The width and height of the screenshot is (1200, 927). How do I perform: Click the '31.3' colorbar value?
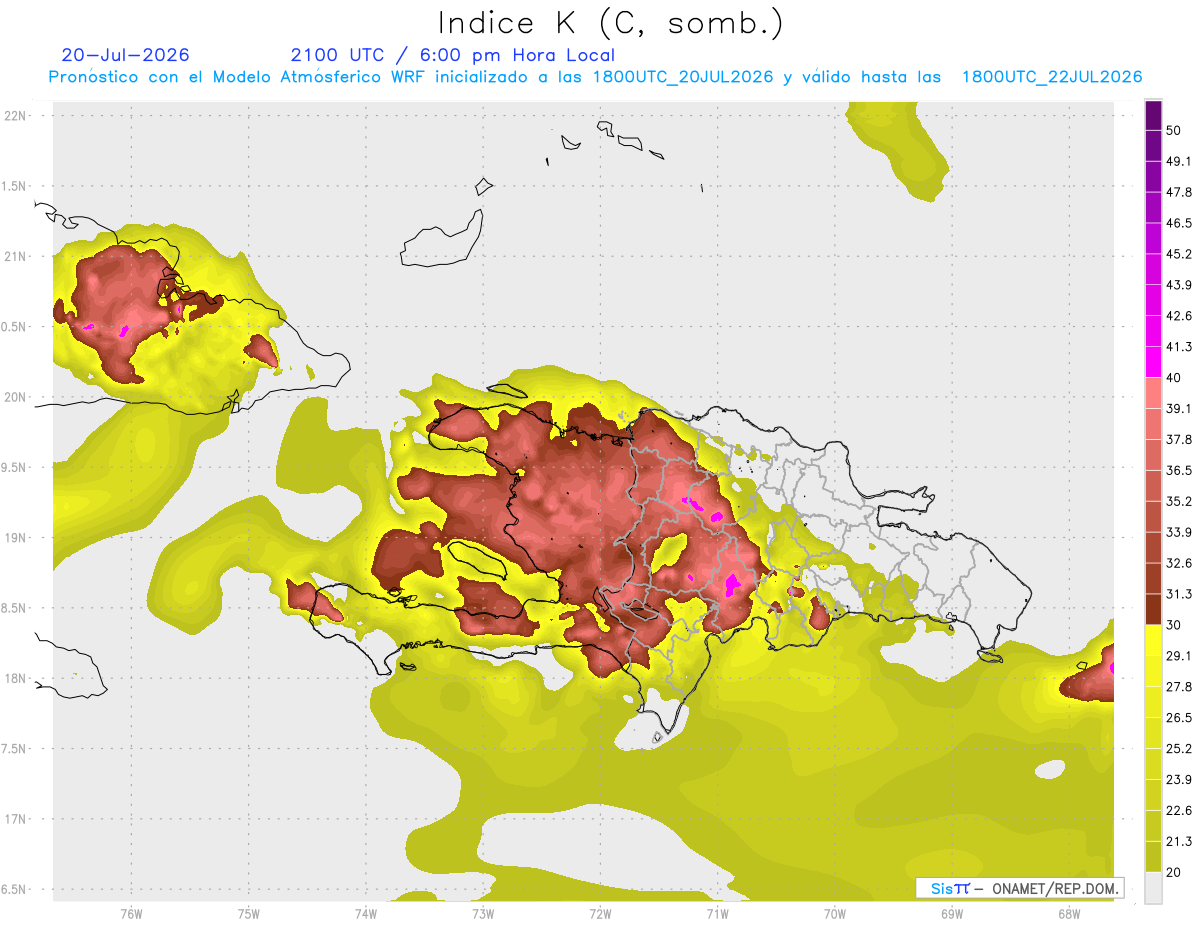coord(1179,594)
